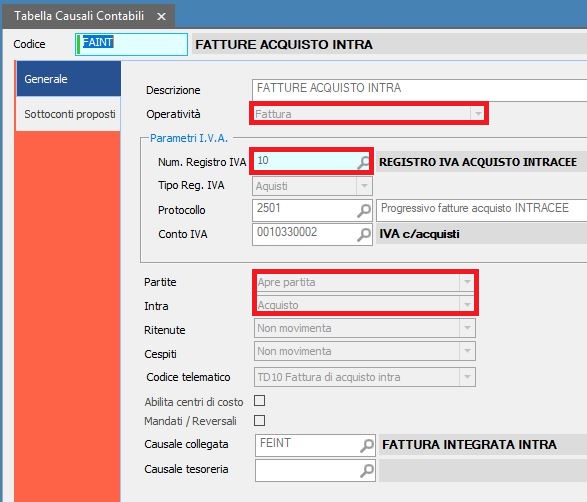This screenshot has width=587, height=502.
Task: Click the Num. Registro IVA lookup magnifier
Action: tap(363, 162)
